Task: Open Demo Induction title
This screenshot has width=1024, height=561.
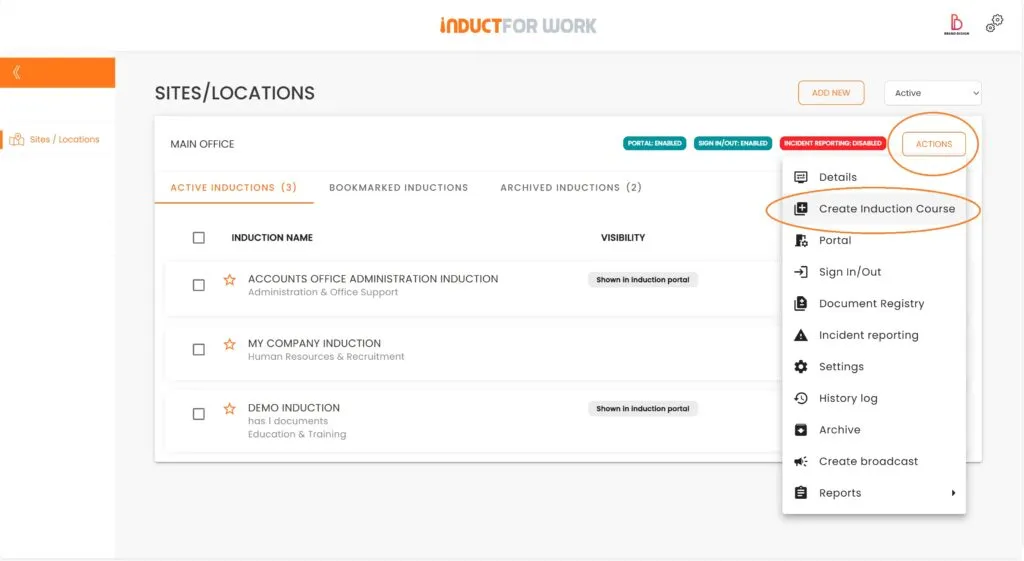Action: coord(294,408)
